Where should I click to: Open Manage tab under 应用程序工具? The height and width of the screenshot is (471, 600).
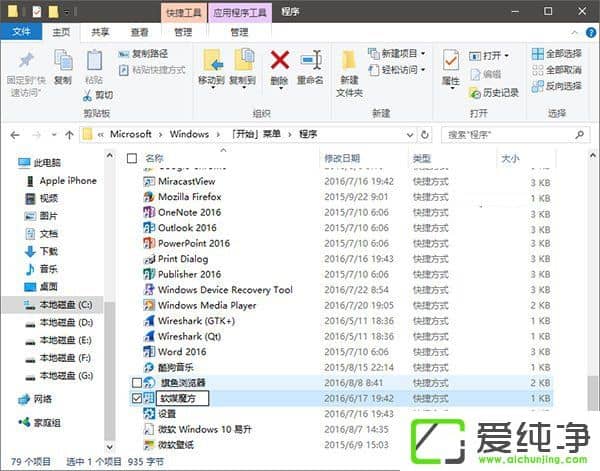240,32
